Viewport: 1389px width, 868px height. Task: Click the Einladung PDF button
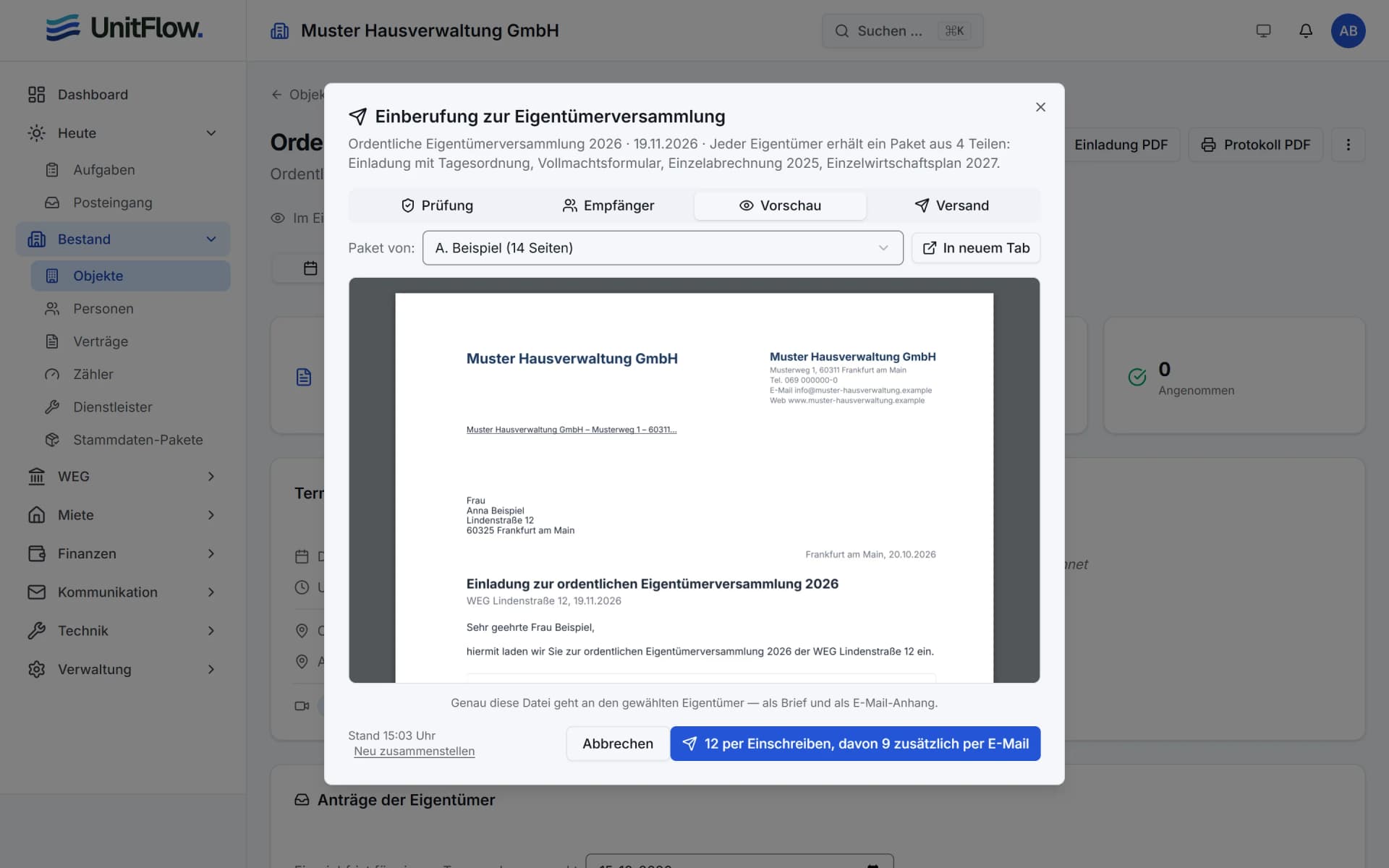click(1120, 145)
